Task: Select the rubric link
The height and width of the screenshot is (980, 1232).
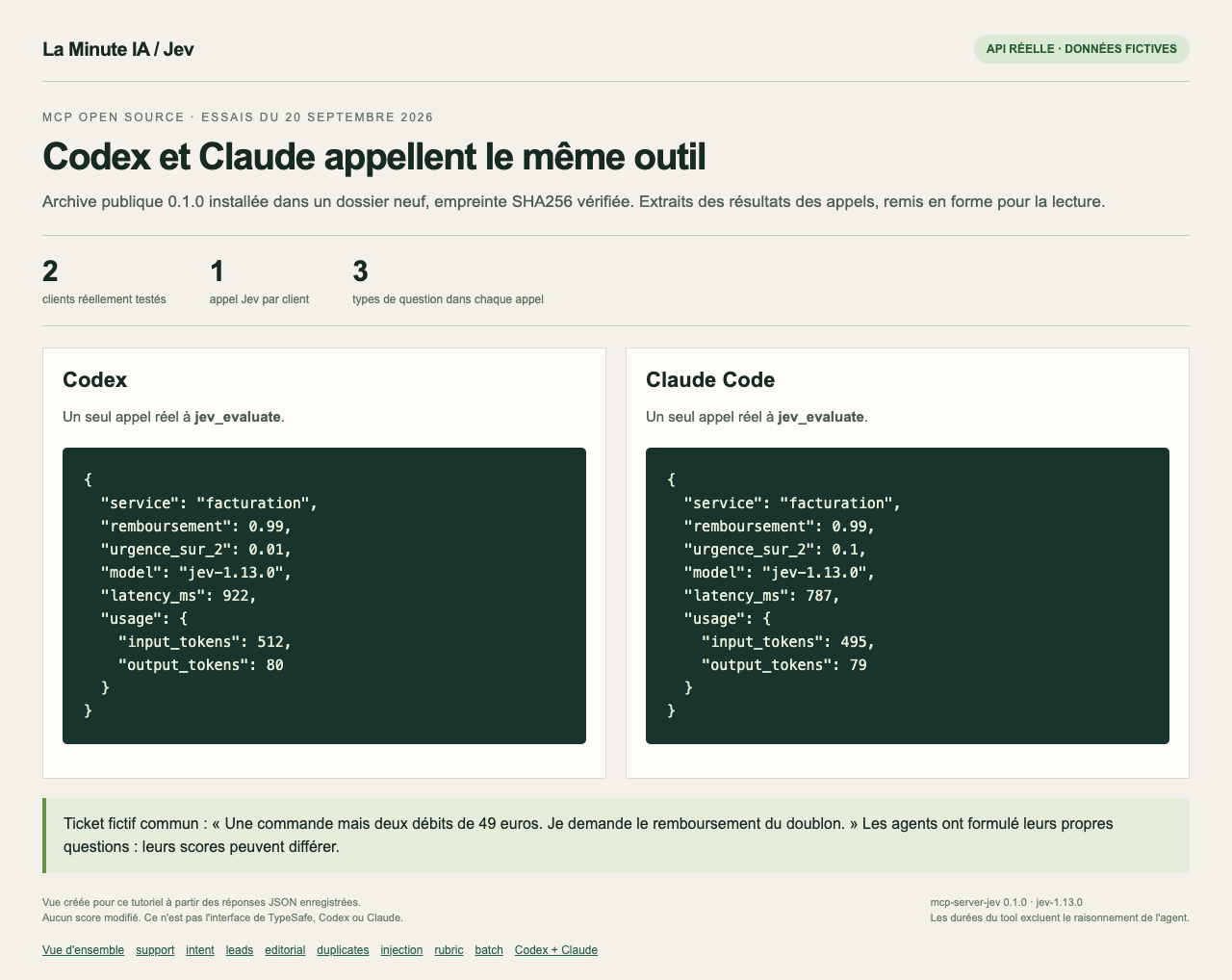Action: [x=449, y=950]
